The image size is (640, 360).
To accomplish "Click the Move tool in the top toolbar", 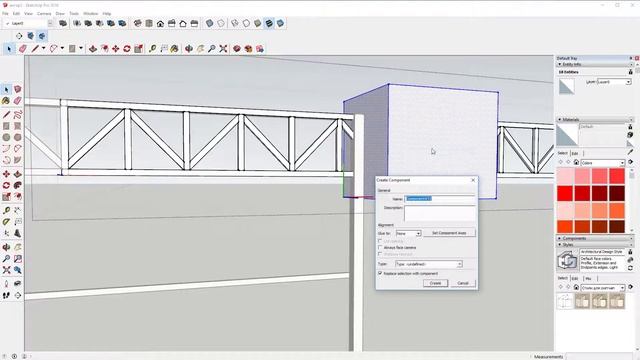I will (x=116, y=49).
